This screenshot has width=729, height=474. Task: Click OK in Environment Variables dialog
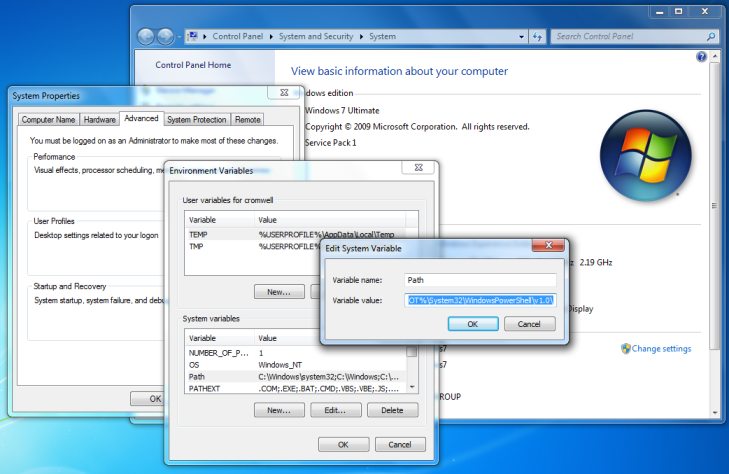(343, 445)
